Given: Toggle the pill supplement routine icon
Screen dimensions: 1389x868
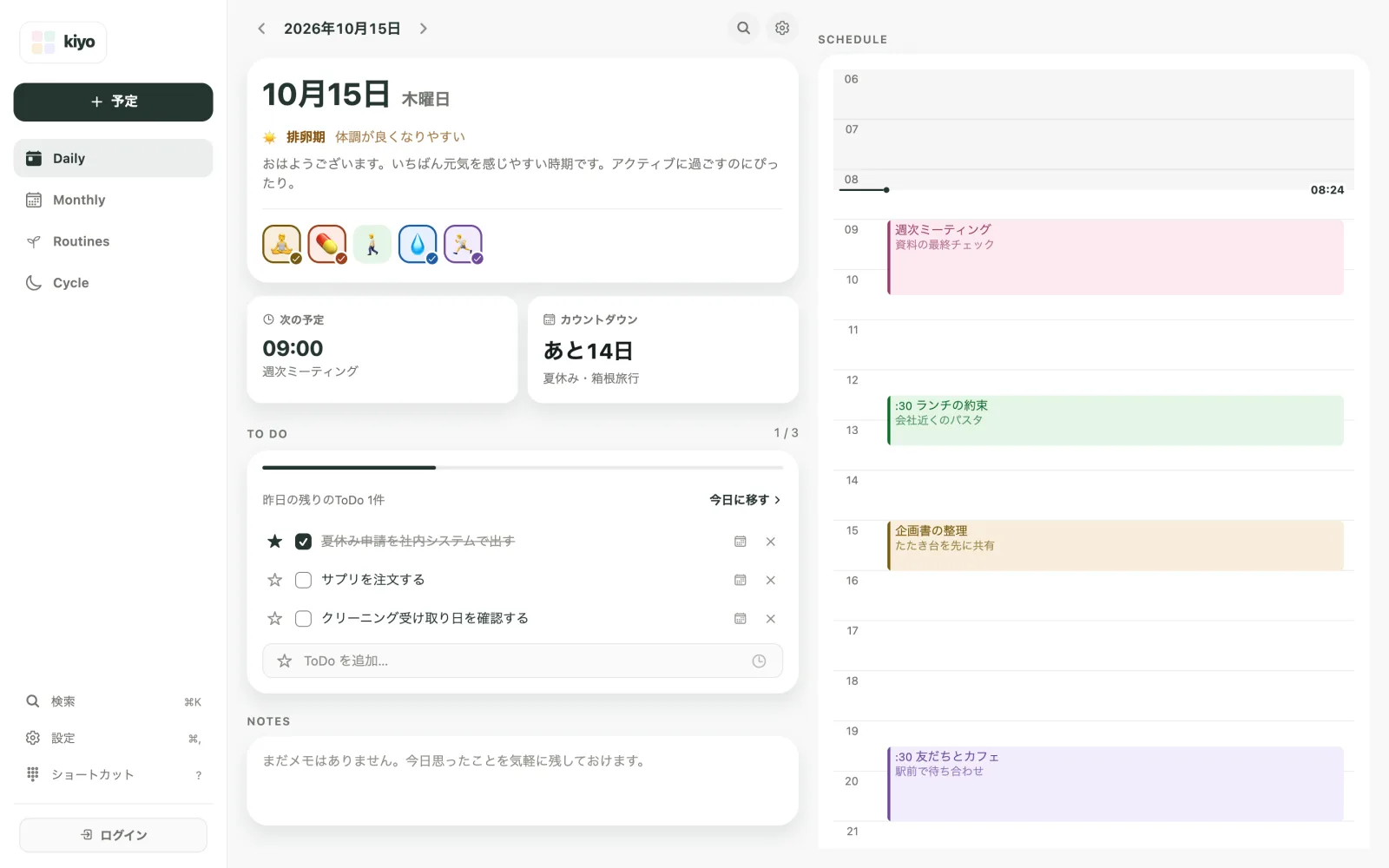Looking at the screenshot, I should coord(327,244).
